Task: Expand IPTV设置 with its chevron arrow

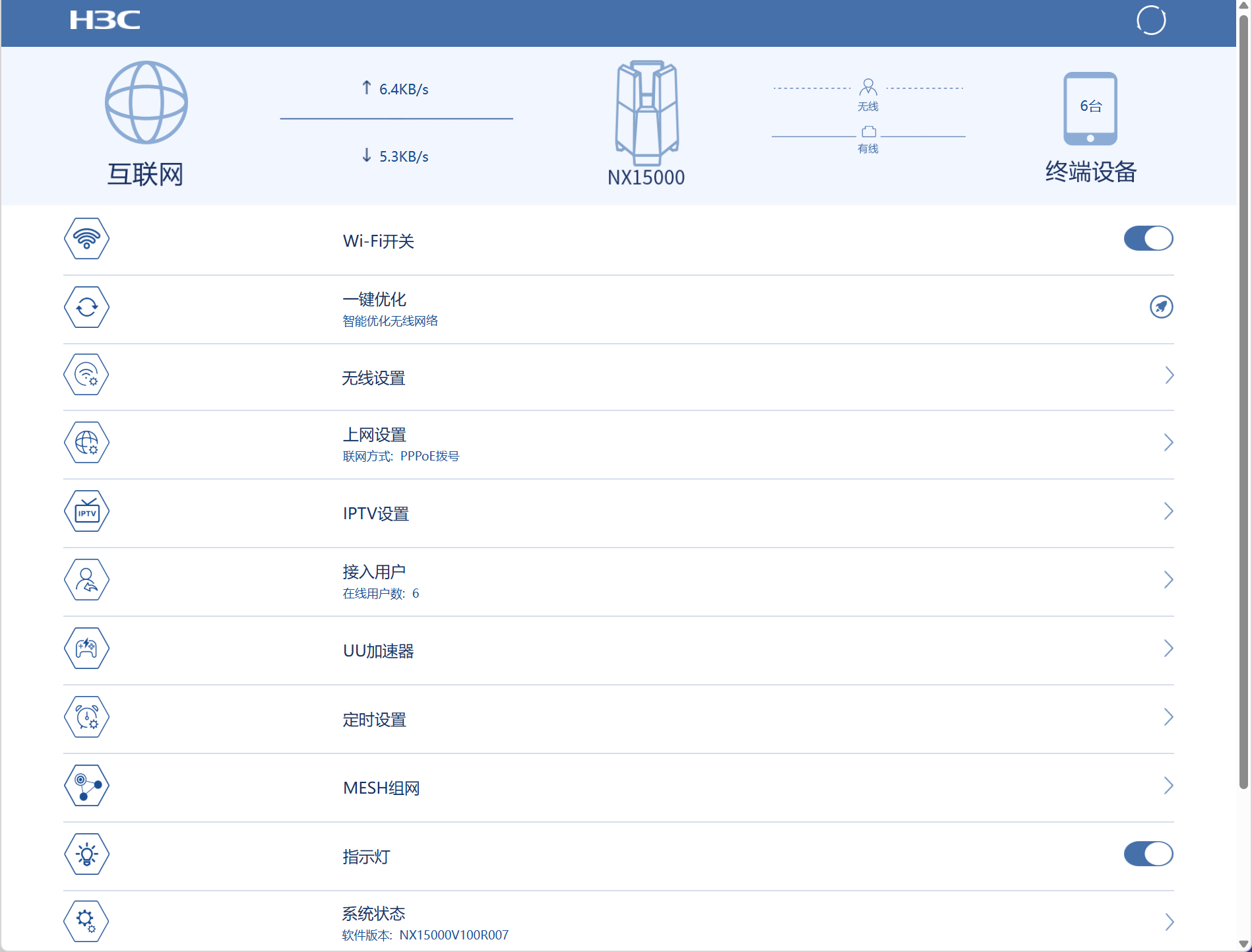Action: (1169, 511)
